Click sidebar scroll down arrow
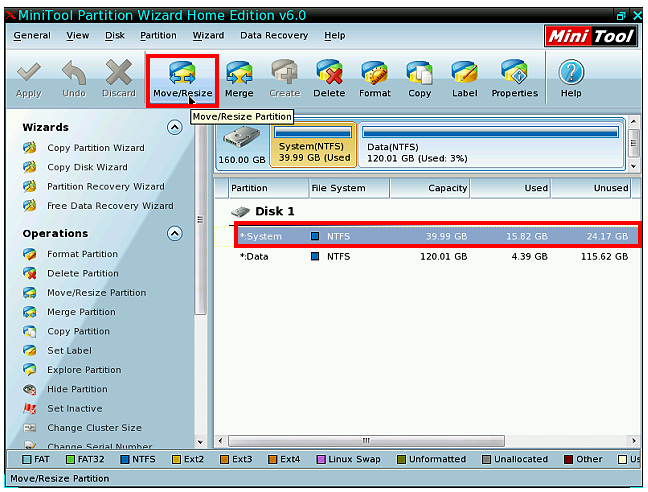The image size is (648, 492). click(x=200, y=442)
